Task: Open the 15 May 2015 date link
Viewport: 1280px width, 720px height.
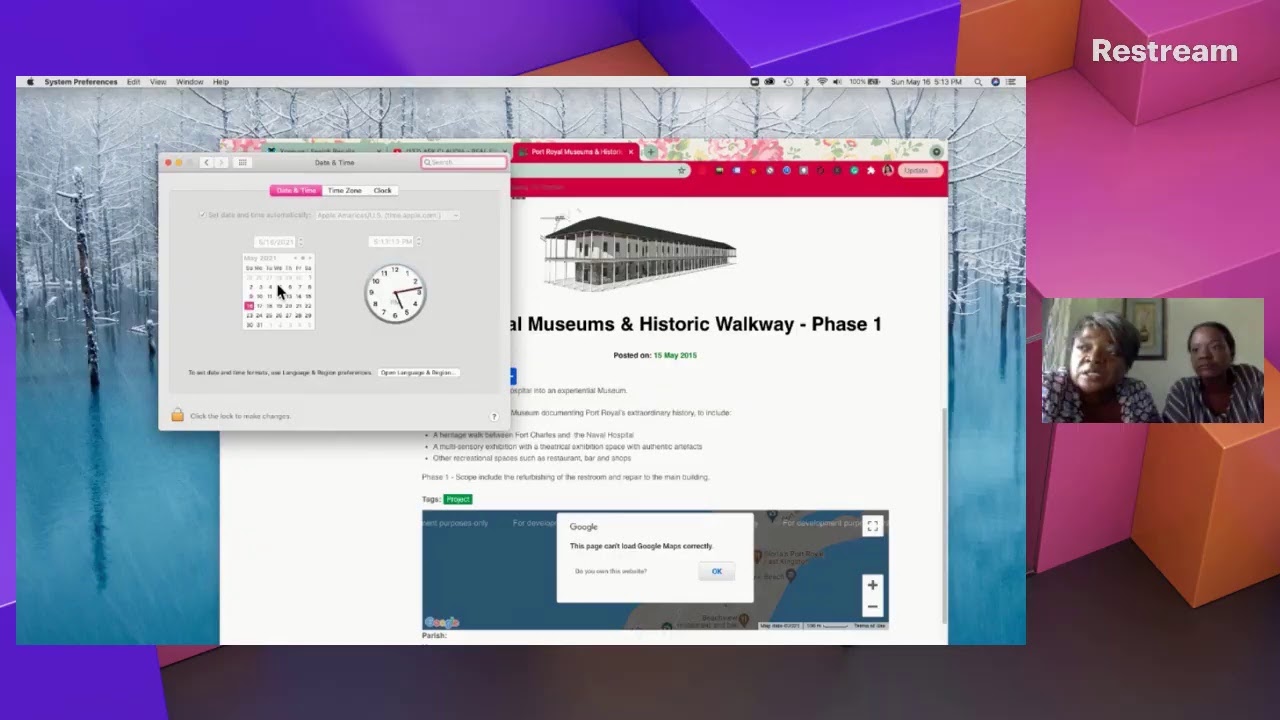Action: (x=675, y=355)
